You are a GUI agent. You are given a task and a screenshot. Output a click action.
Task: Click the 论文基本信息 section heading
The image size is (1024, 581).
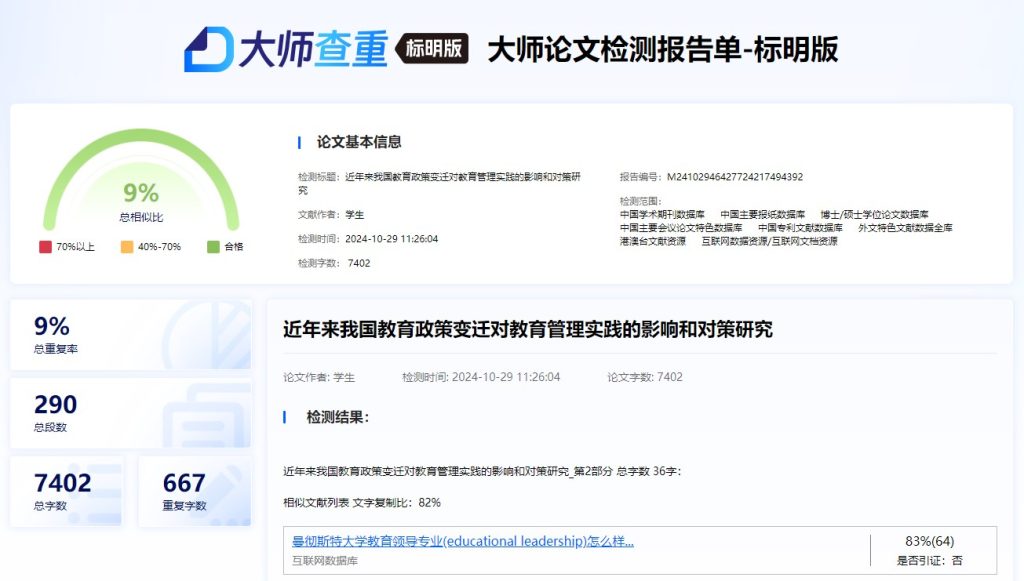click(359, 142)
